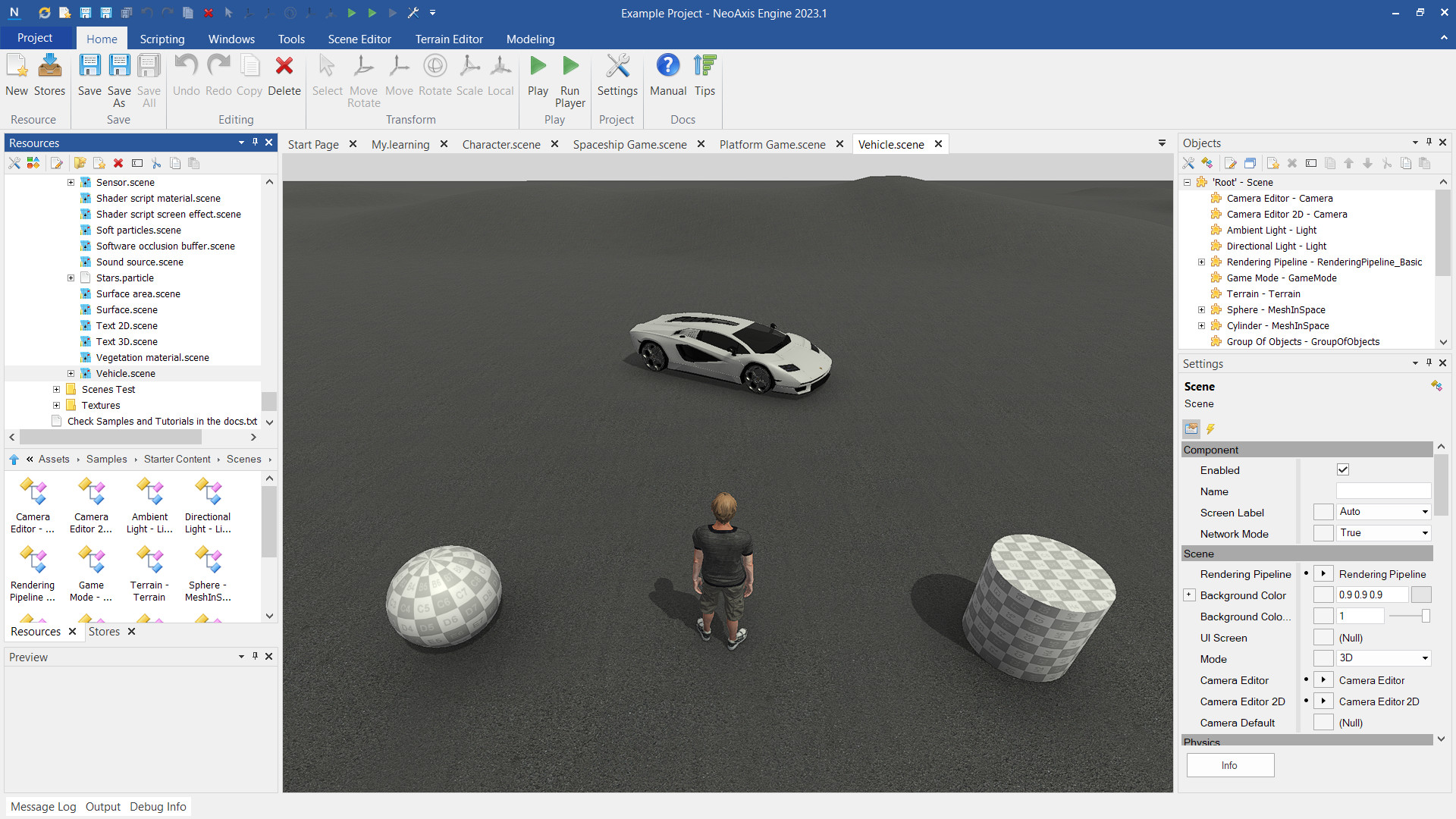Image resolution: width=1456 pixels, height=819 pixels.
Task: Open the Terrain Editor ribbon tab
Action: [x=448, y=39]
